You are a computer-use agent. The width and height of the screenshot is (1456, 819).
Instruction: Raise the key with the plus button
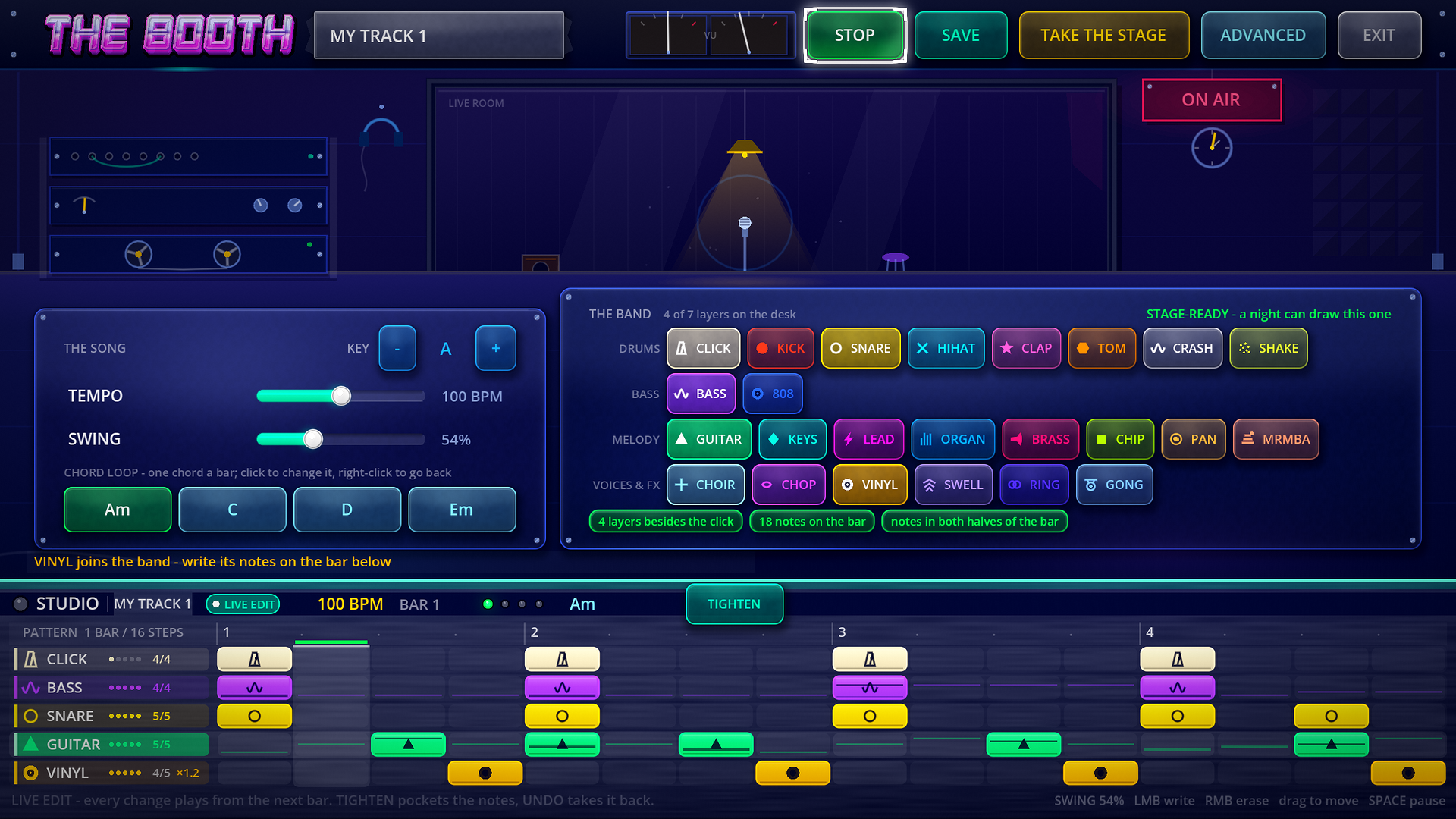(x=496, y=348)
